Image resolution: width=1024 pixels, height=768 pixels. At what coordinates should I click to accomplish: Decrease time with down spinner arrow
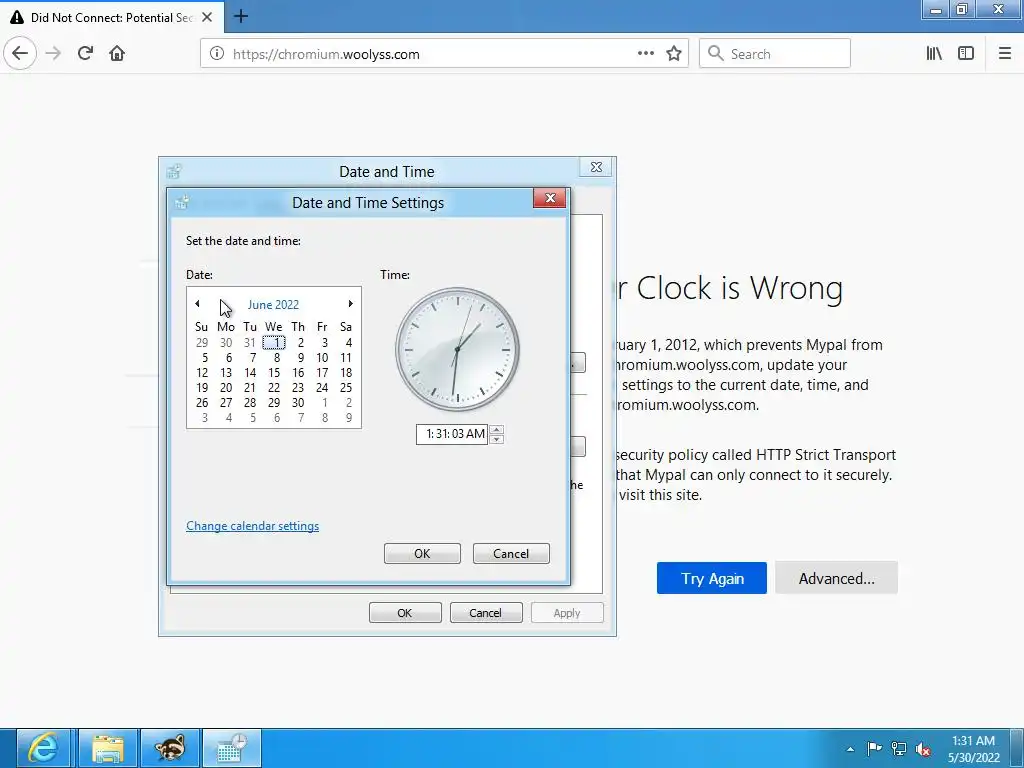tap(496, 439)
